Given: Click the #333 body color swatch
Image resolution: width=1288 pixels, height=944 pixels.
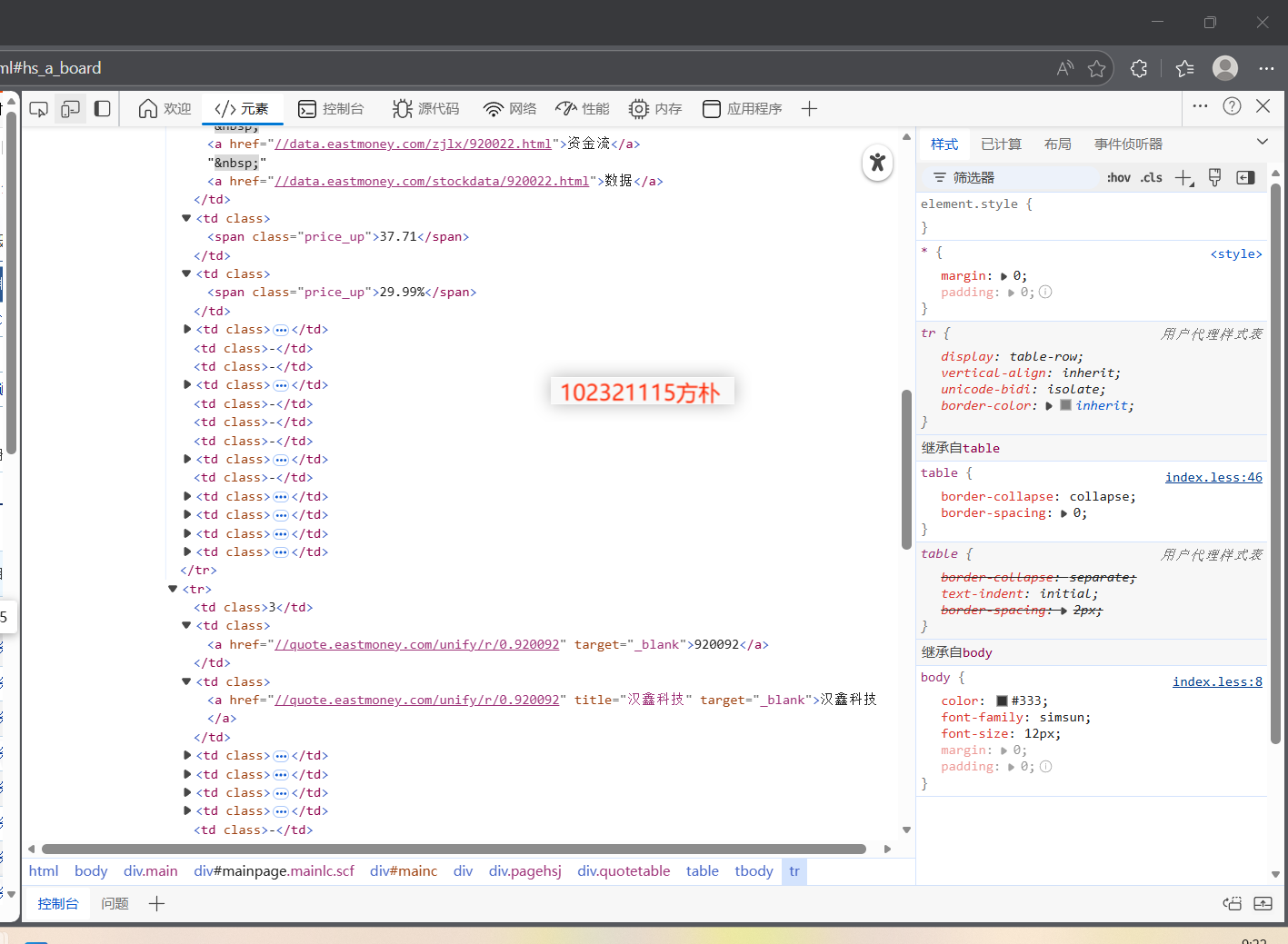Looking at the screenshot, I should 1002,701.
